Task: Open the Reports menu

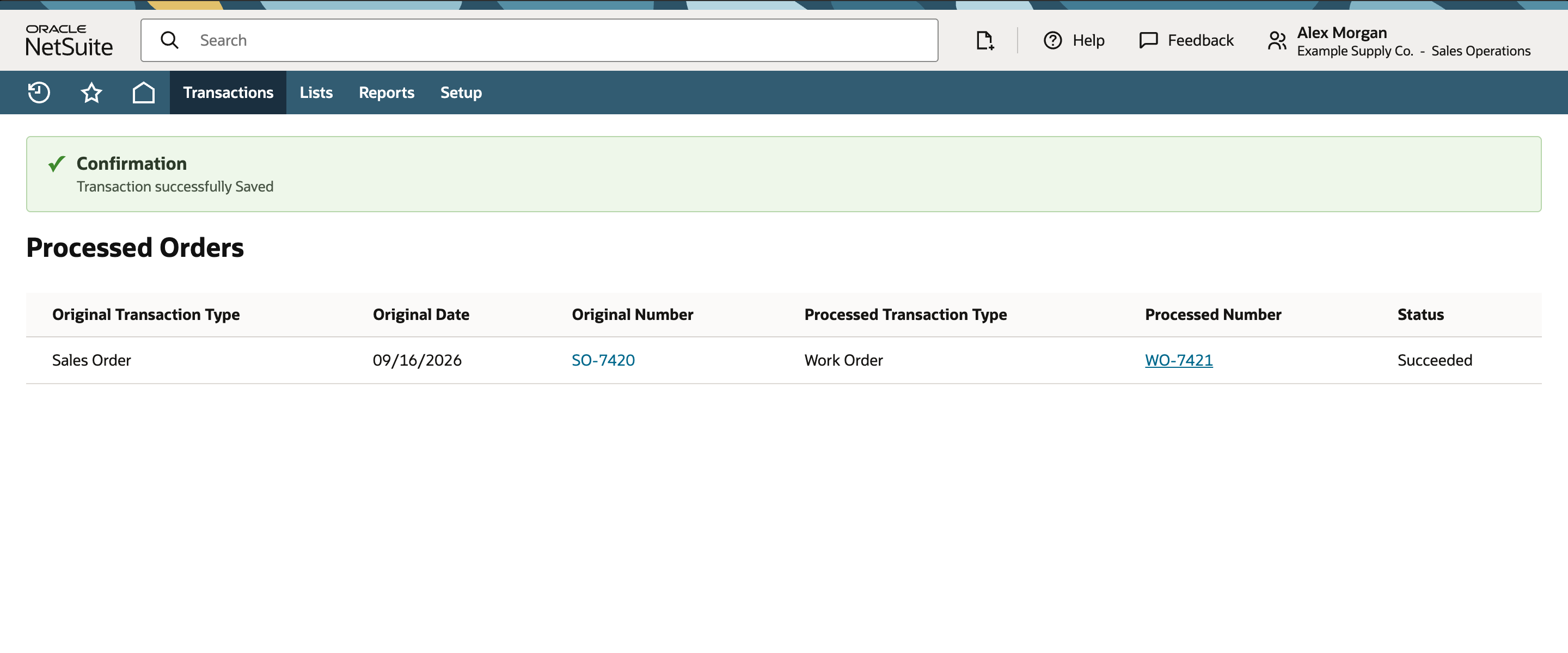Action: [x=387, y=93]
